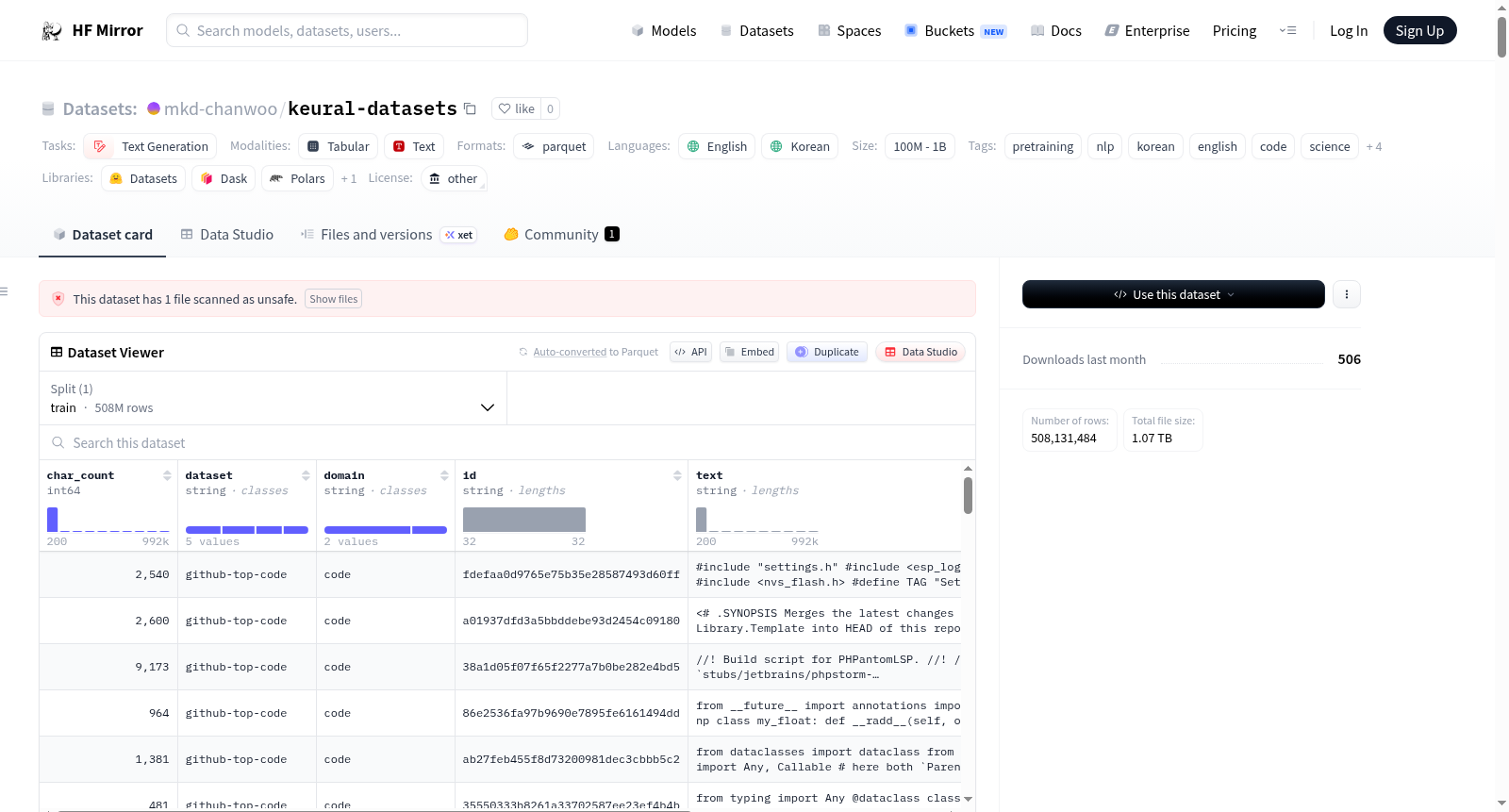The width and height of the screenshot is (1509, 812).
Task: Click the magnifier icon in Search this dataset
Action: 58,442
